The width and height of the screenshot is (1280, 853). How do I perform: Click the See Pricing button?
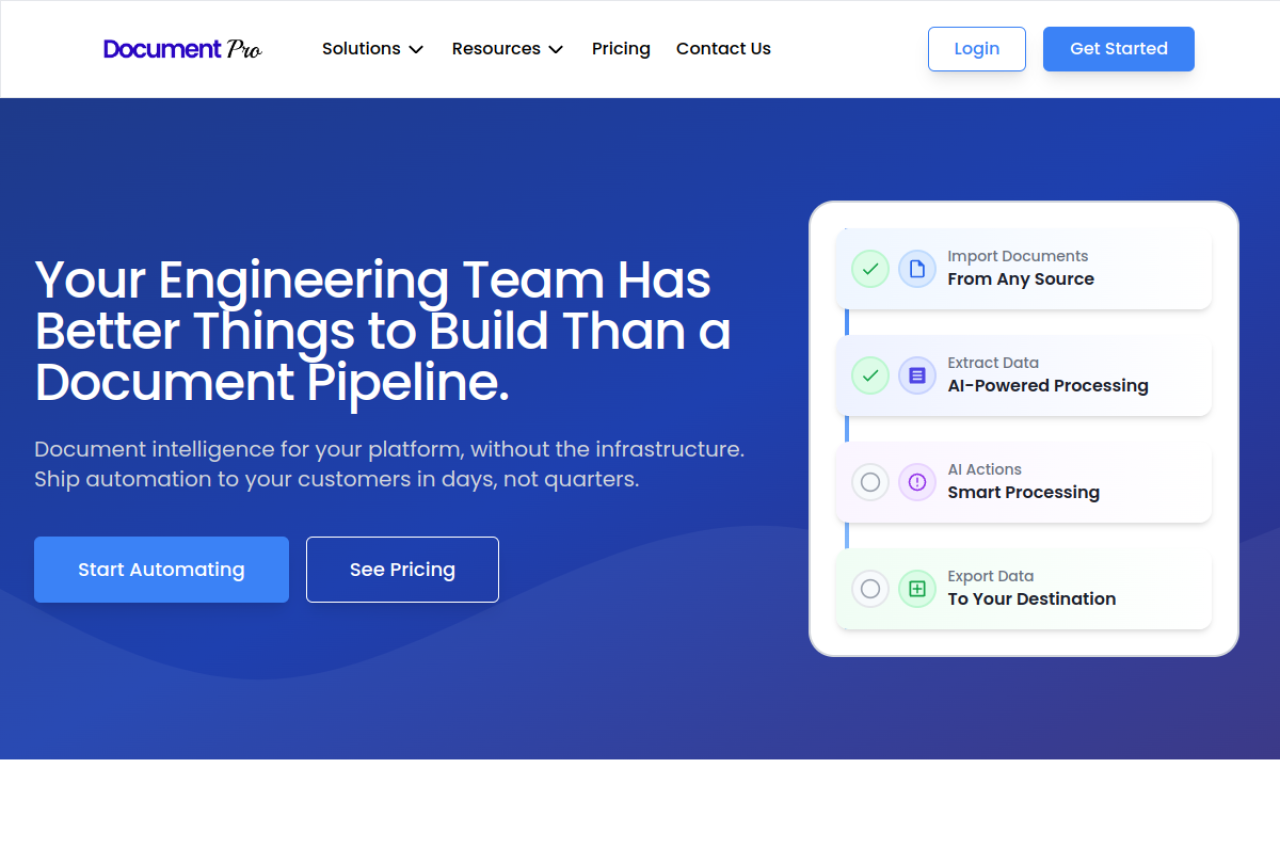point(402,570)
